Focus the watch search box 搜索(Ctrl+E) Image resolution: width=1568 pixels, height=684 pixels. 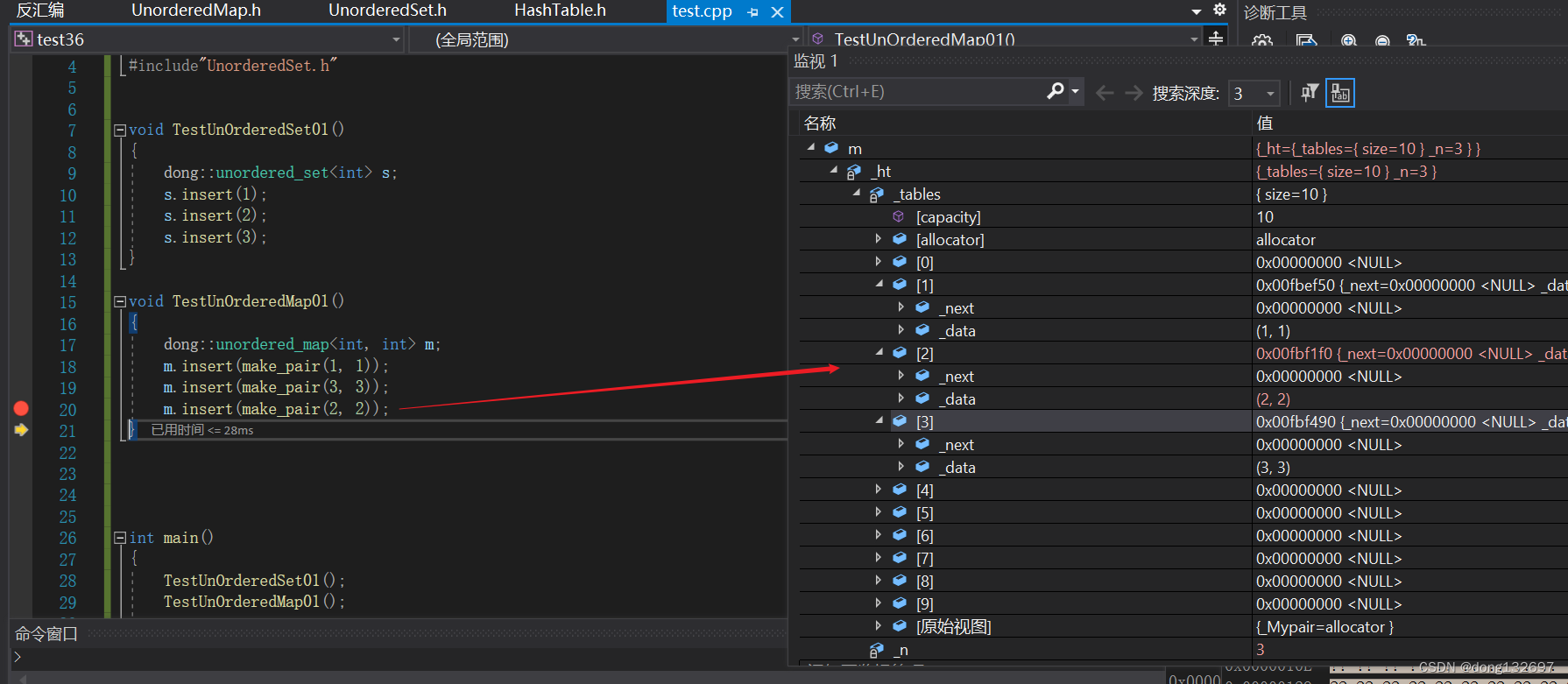click(915, 92)
